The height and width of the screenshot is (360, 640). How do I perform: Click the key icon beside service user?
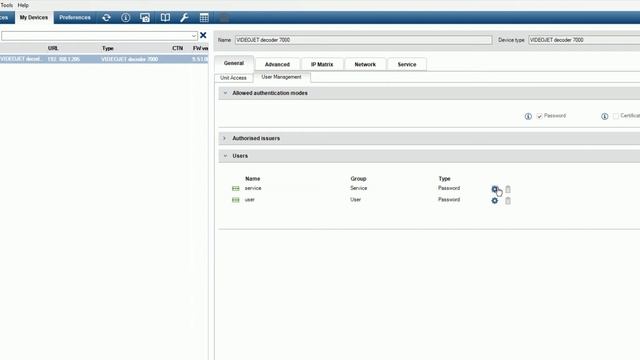point(236,189)
